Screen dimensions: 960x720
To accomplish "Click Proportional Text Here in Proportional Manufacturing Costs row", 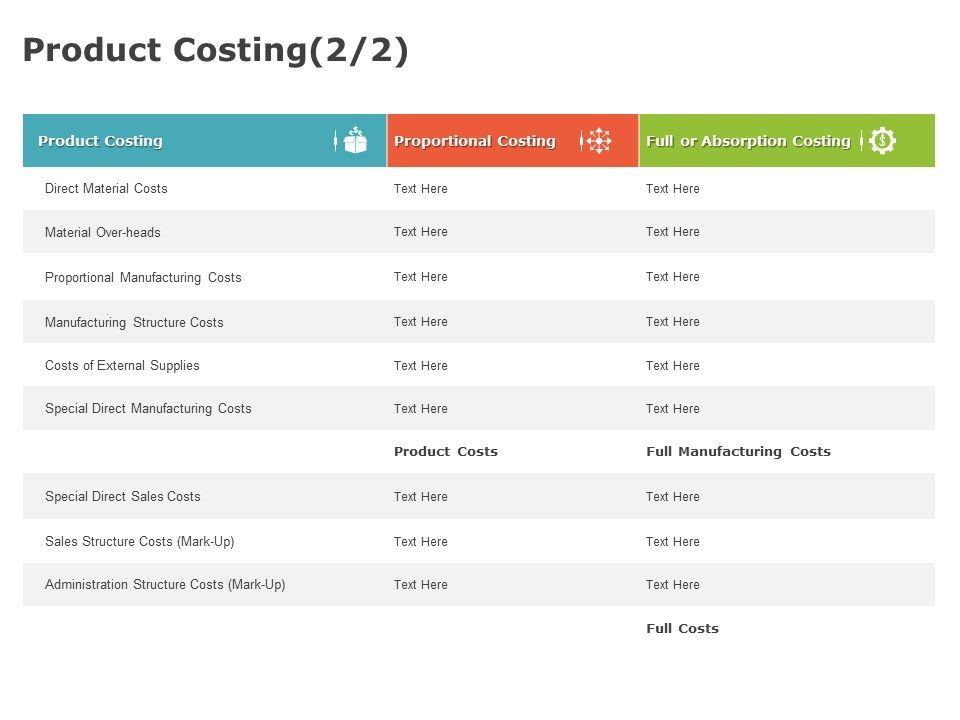I will coord(421,277).
